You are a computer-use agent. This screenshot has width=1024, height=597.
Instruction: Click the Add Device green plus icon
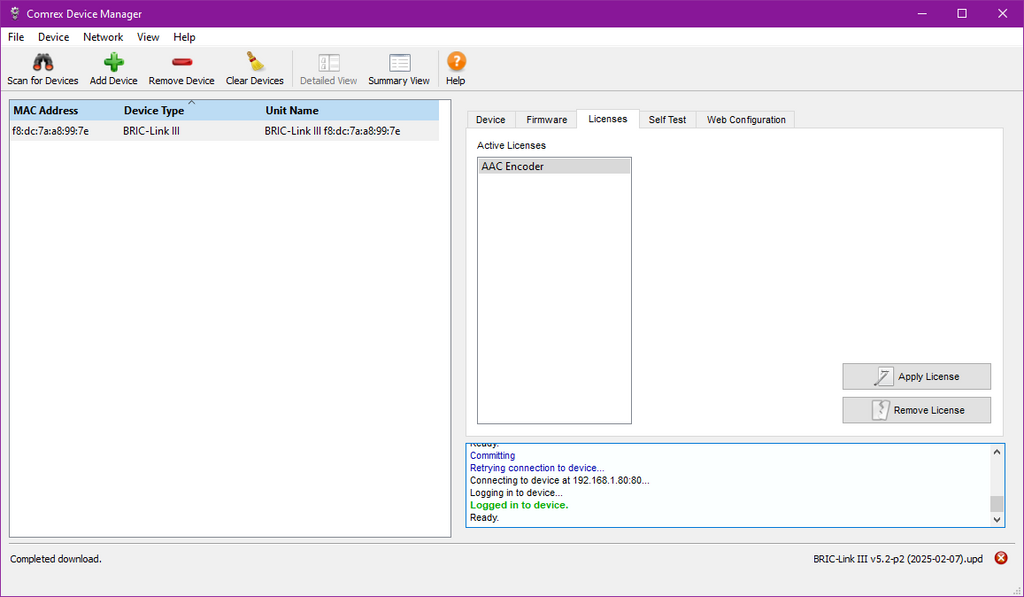[x=113, y=63]
